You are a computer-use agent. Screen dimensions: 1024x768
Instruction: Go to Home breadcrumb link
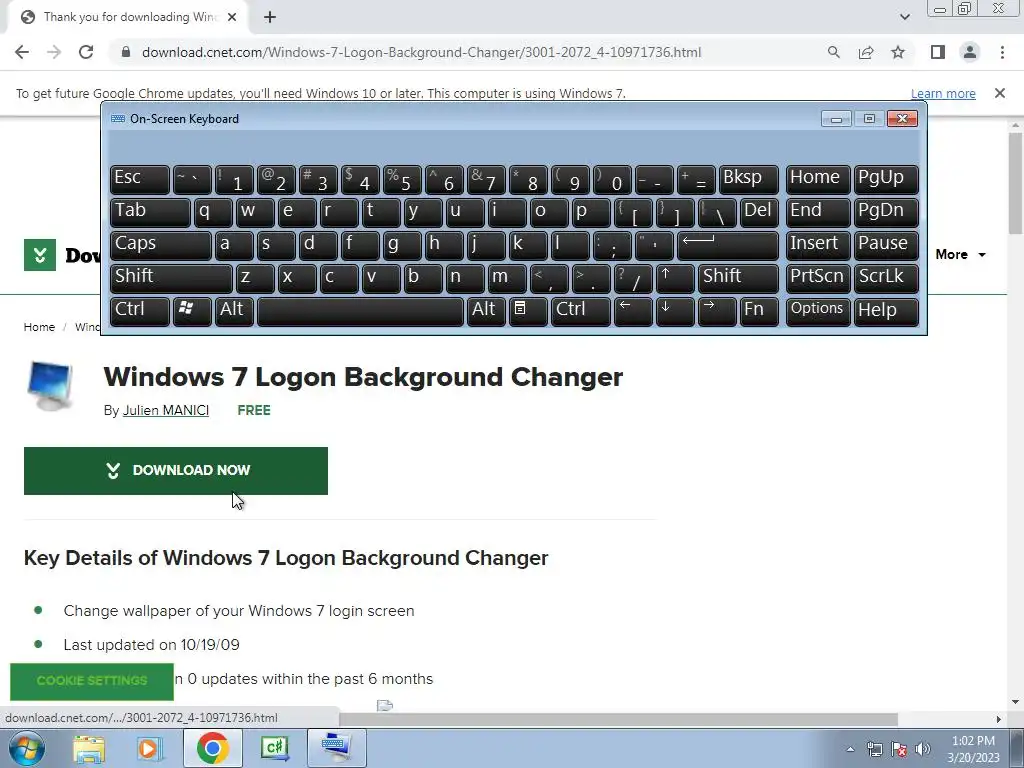39,327
